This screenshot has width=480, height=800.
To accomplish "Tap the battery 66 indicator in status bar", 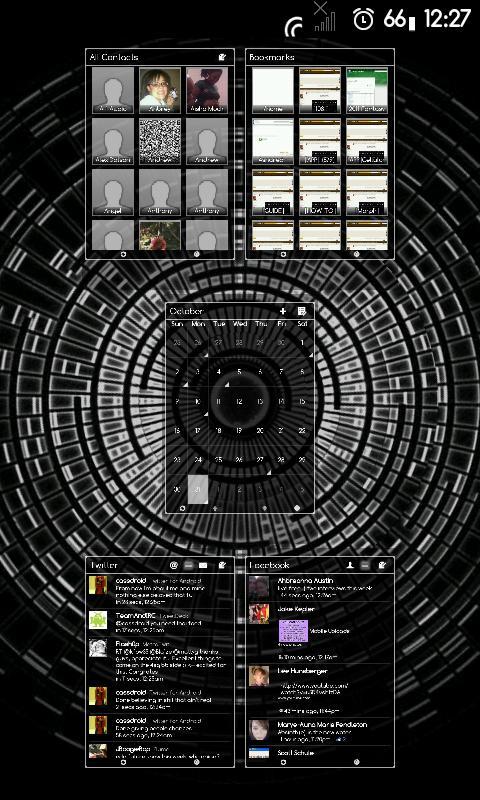I will pos(399,19).
